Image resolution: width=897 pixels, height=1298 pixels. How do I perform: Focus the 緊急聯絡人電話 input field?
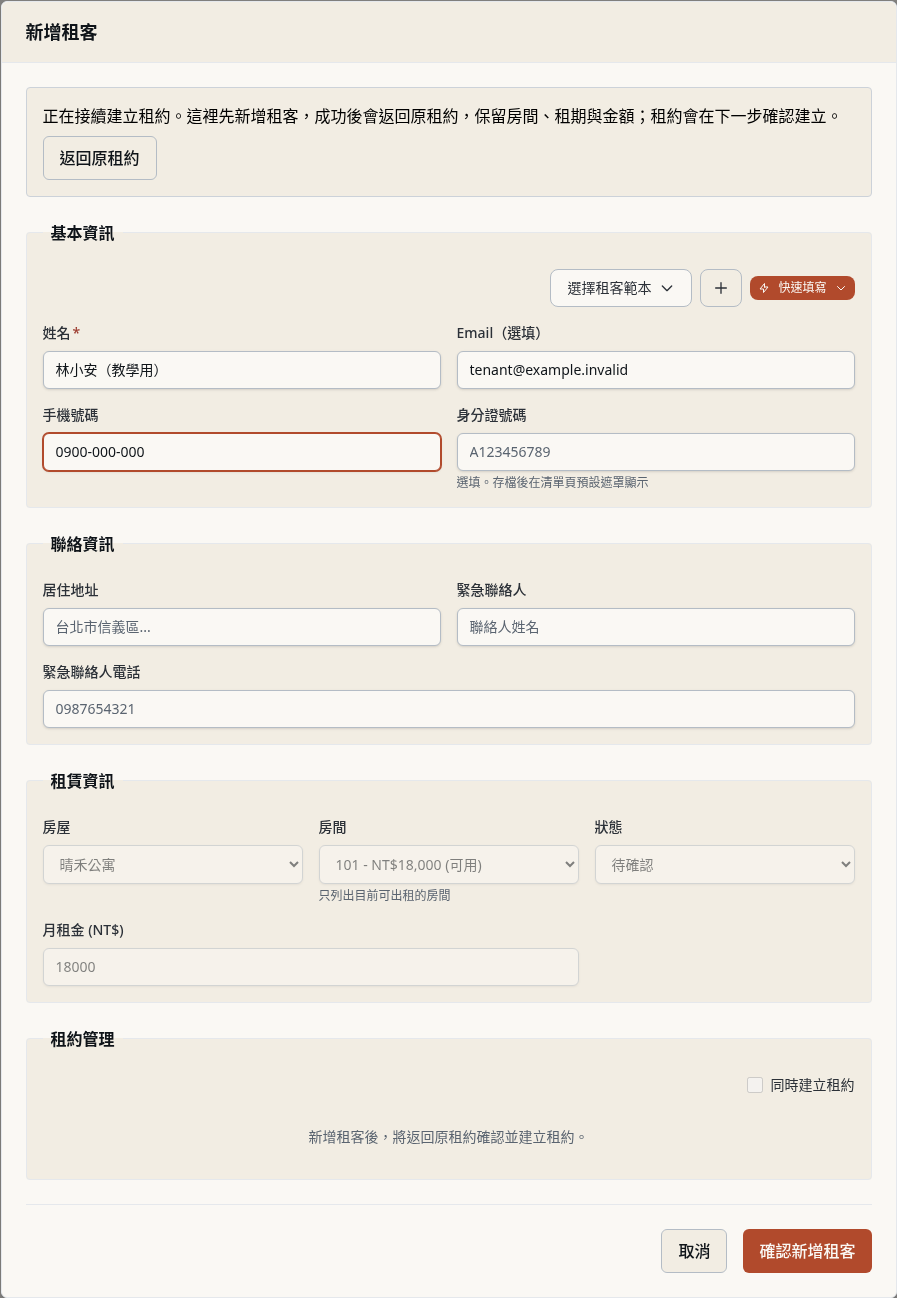tap(449, 709)
